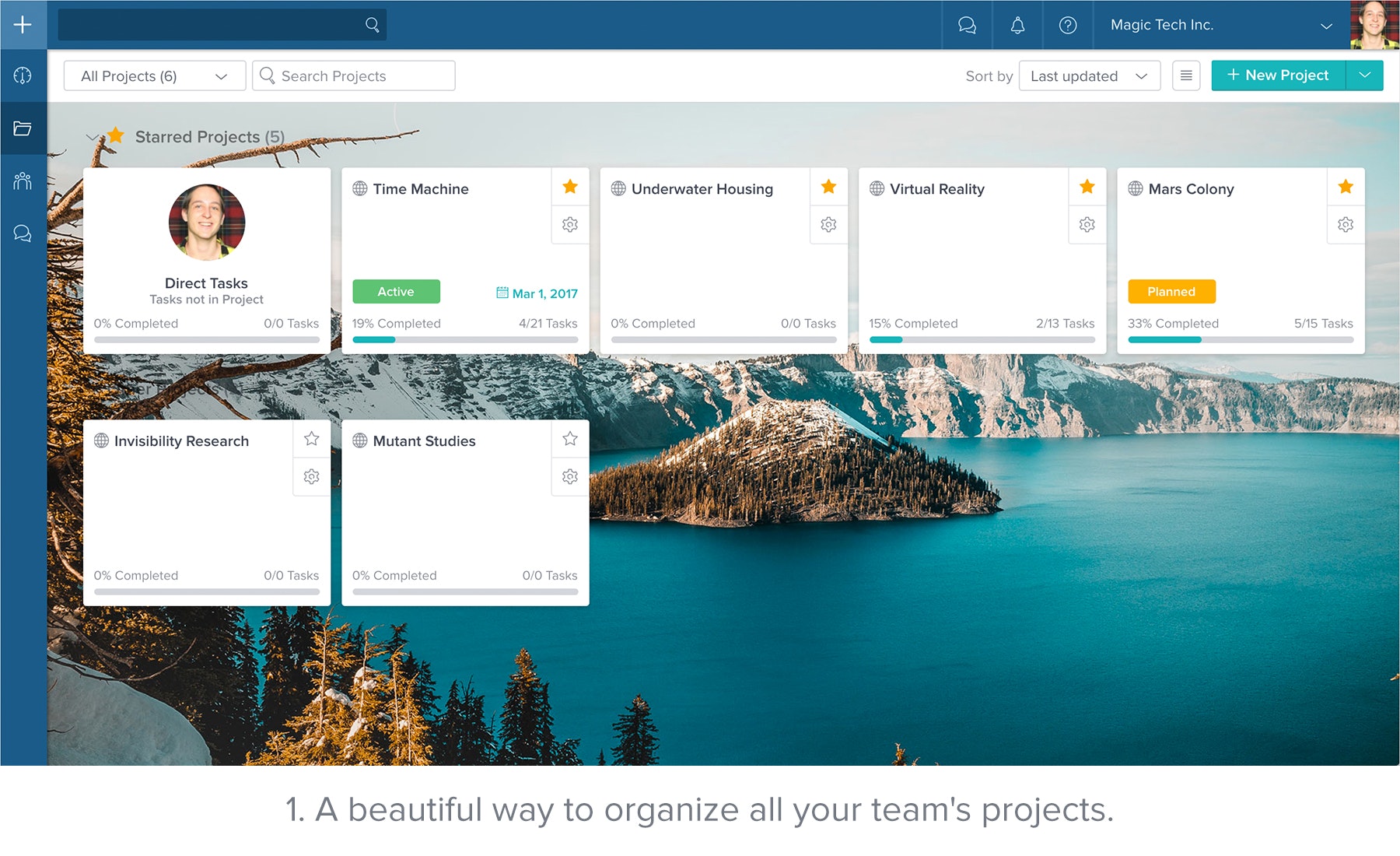Open the New Project dropdown arrow

1365,75
